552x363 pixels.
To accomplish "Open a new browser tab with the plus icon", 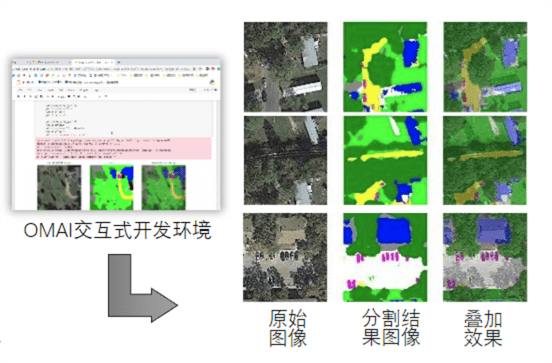I will [119, 62].
